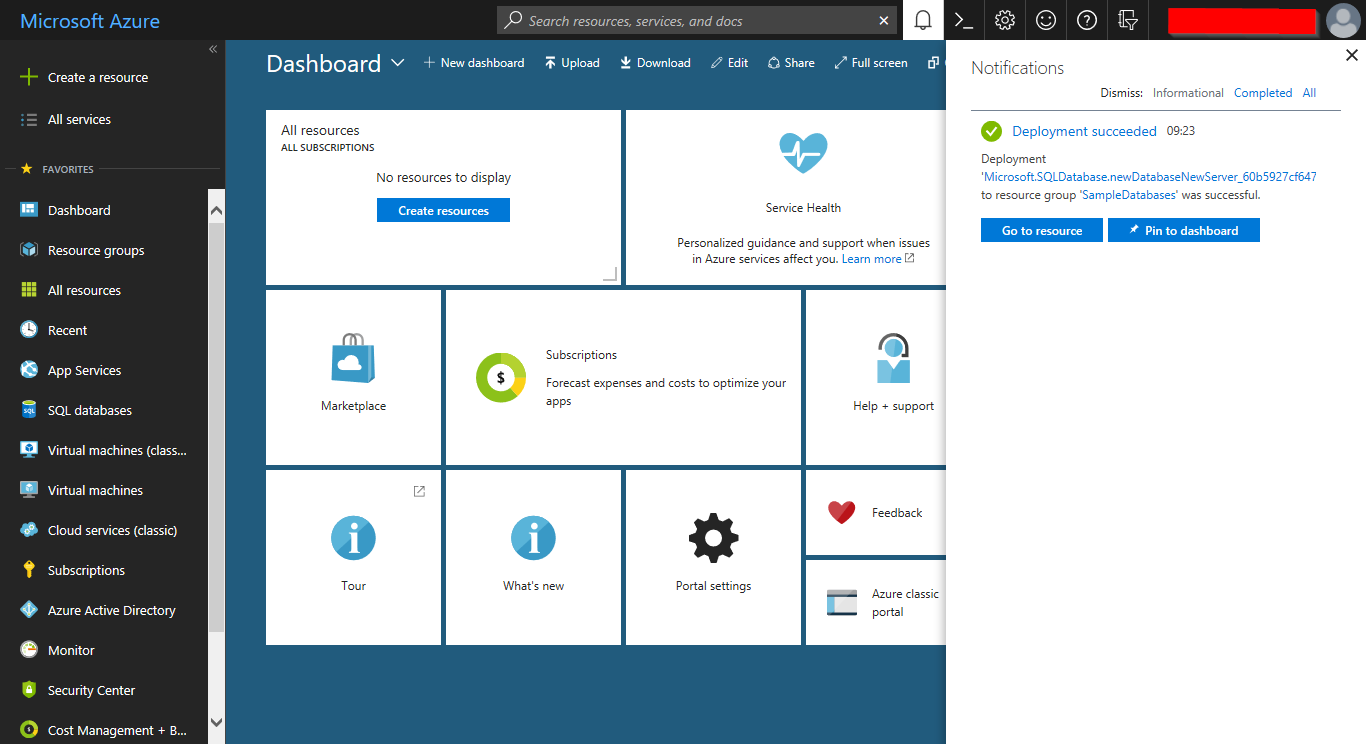Screen dimensions: 1366x744
Task: Click the Pin to dashboard button
Action: [1184, 230]
